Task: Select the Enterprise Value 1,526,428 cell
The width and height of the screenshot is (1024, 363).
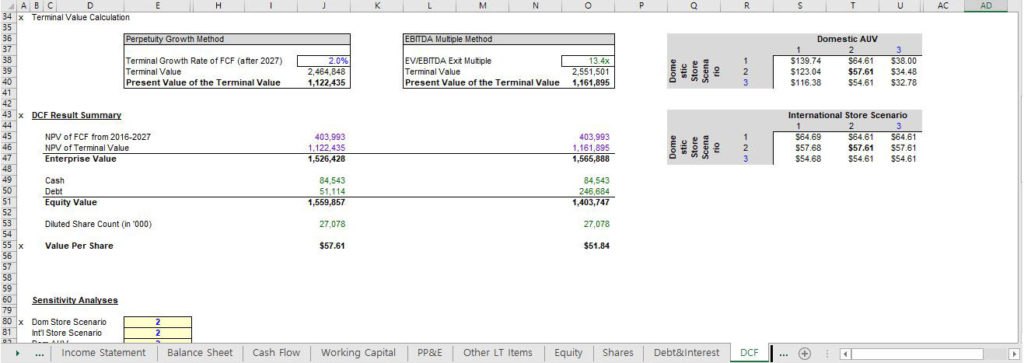Action: click(324, 159)
